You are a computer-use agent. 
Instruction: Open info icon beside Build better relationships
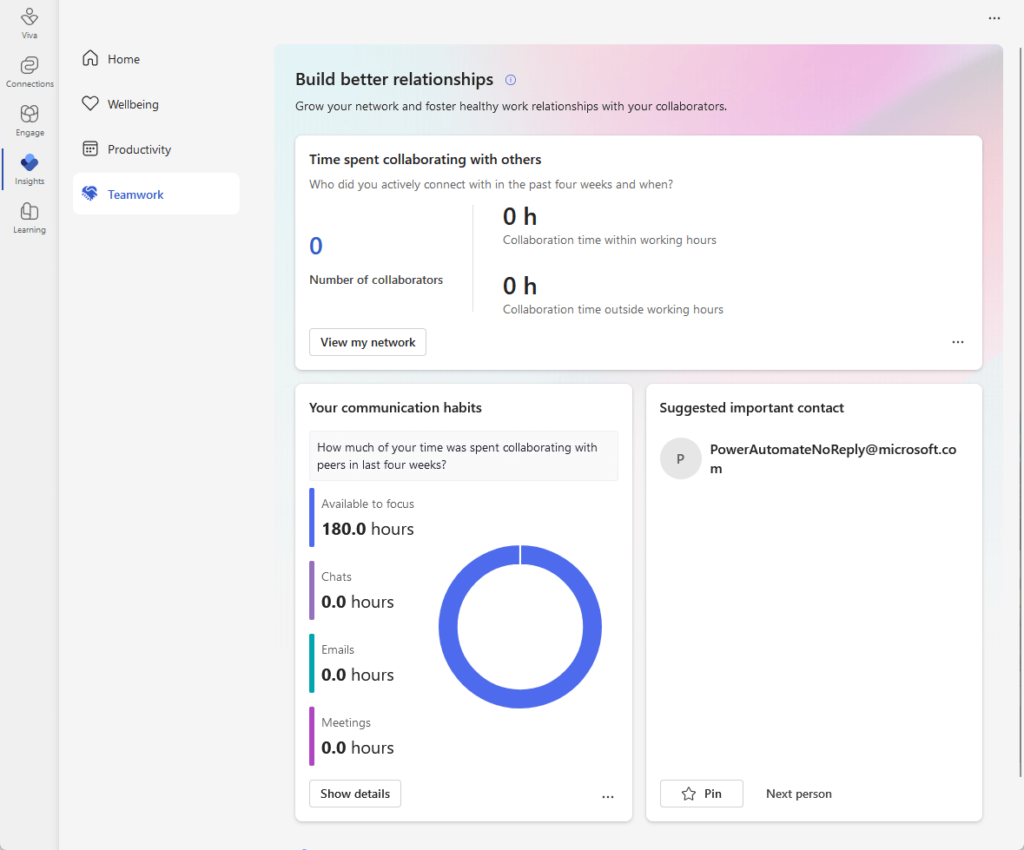point(511,80)
